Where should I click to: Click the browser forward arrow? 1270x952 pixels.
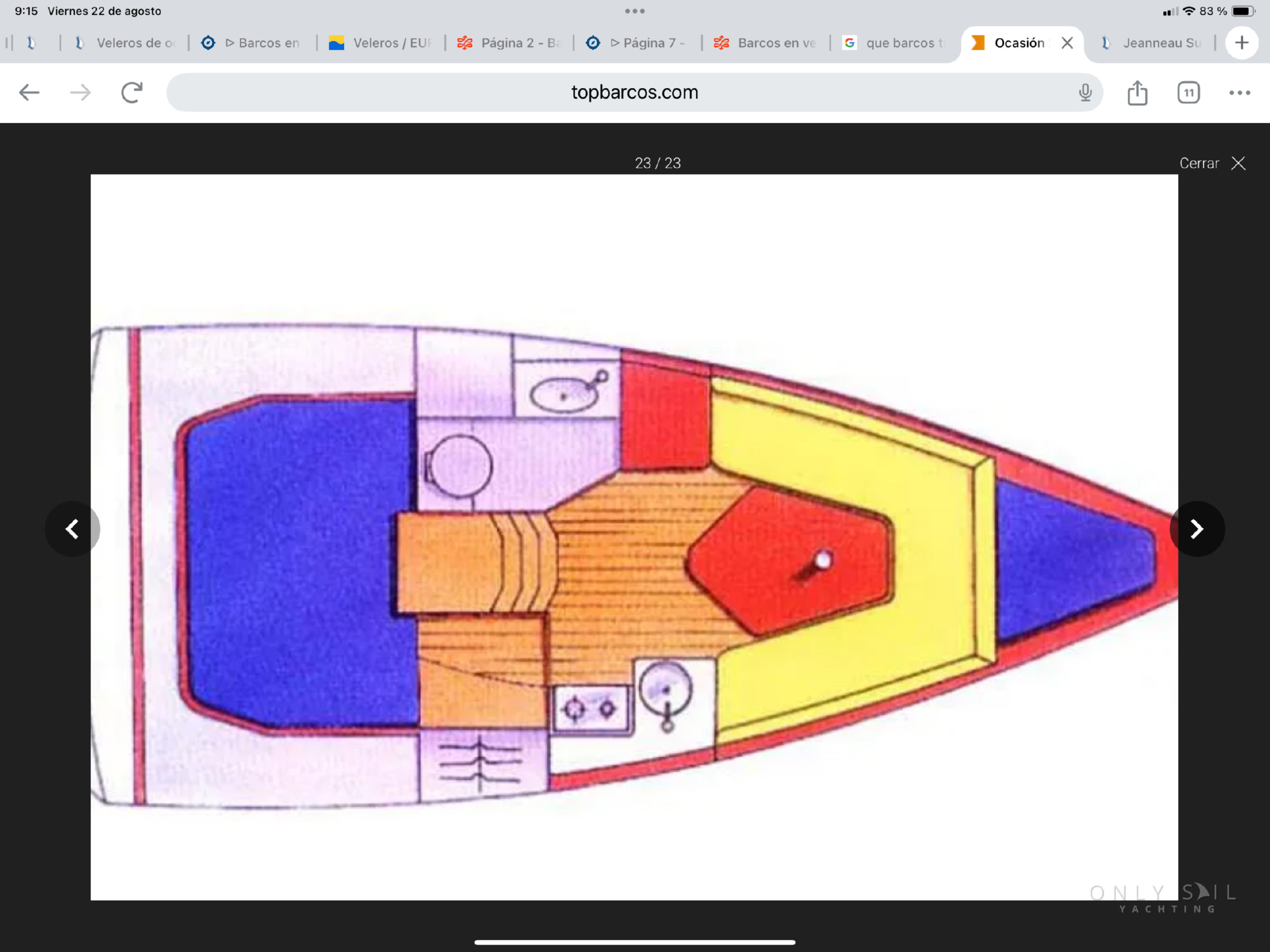pyautogui.click(x=80, y=93)
